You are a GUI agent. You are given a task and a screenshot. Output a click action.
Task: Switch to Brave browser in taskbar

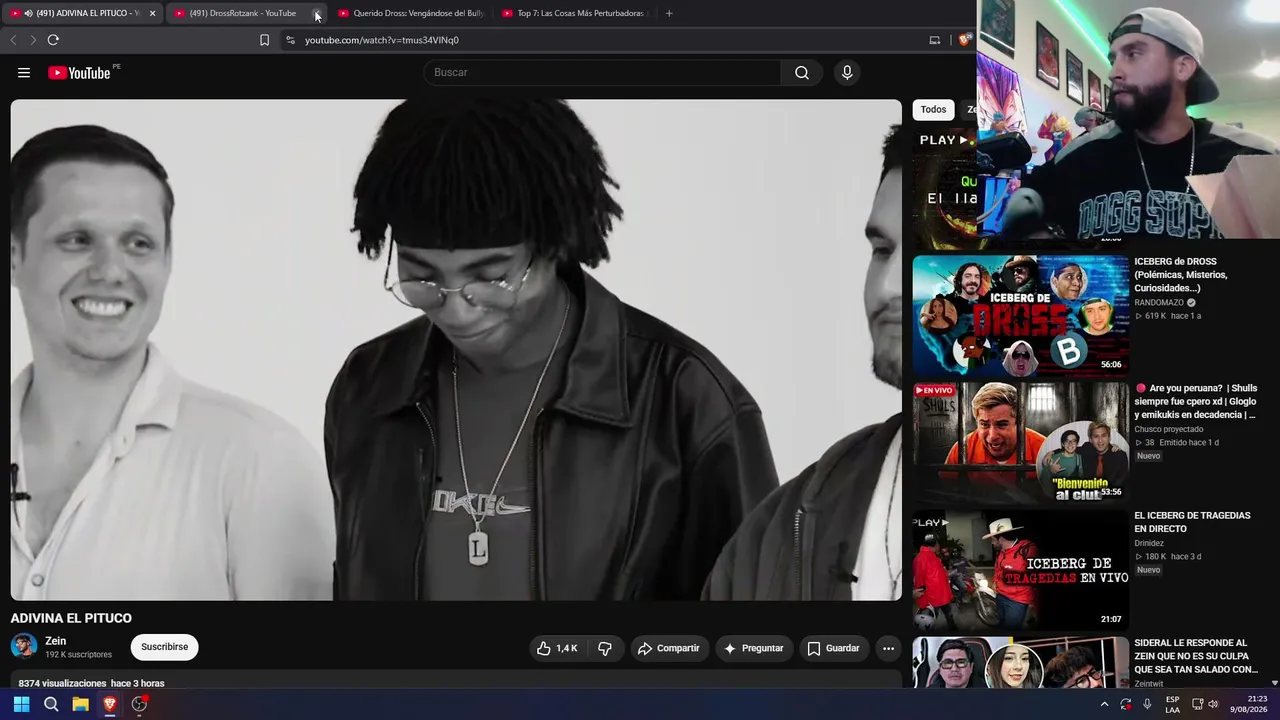tap(110, 704)
